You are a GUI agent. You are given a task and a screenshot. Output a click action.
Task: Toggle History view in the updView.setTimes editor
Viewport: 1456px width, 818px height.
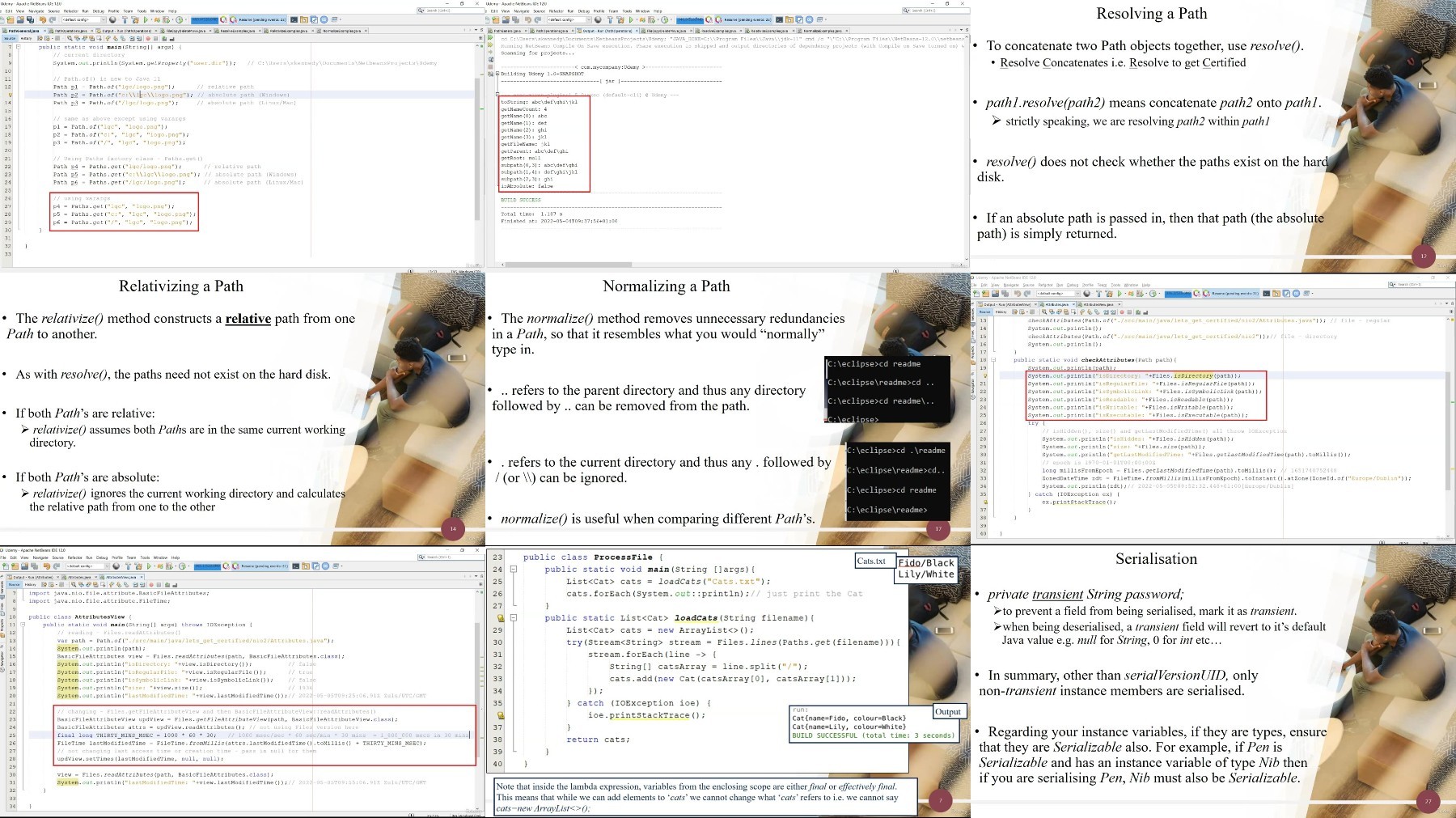pyautogui.click(x=30, y=584)
